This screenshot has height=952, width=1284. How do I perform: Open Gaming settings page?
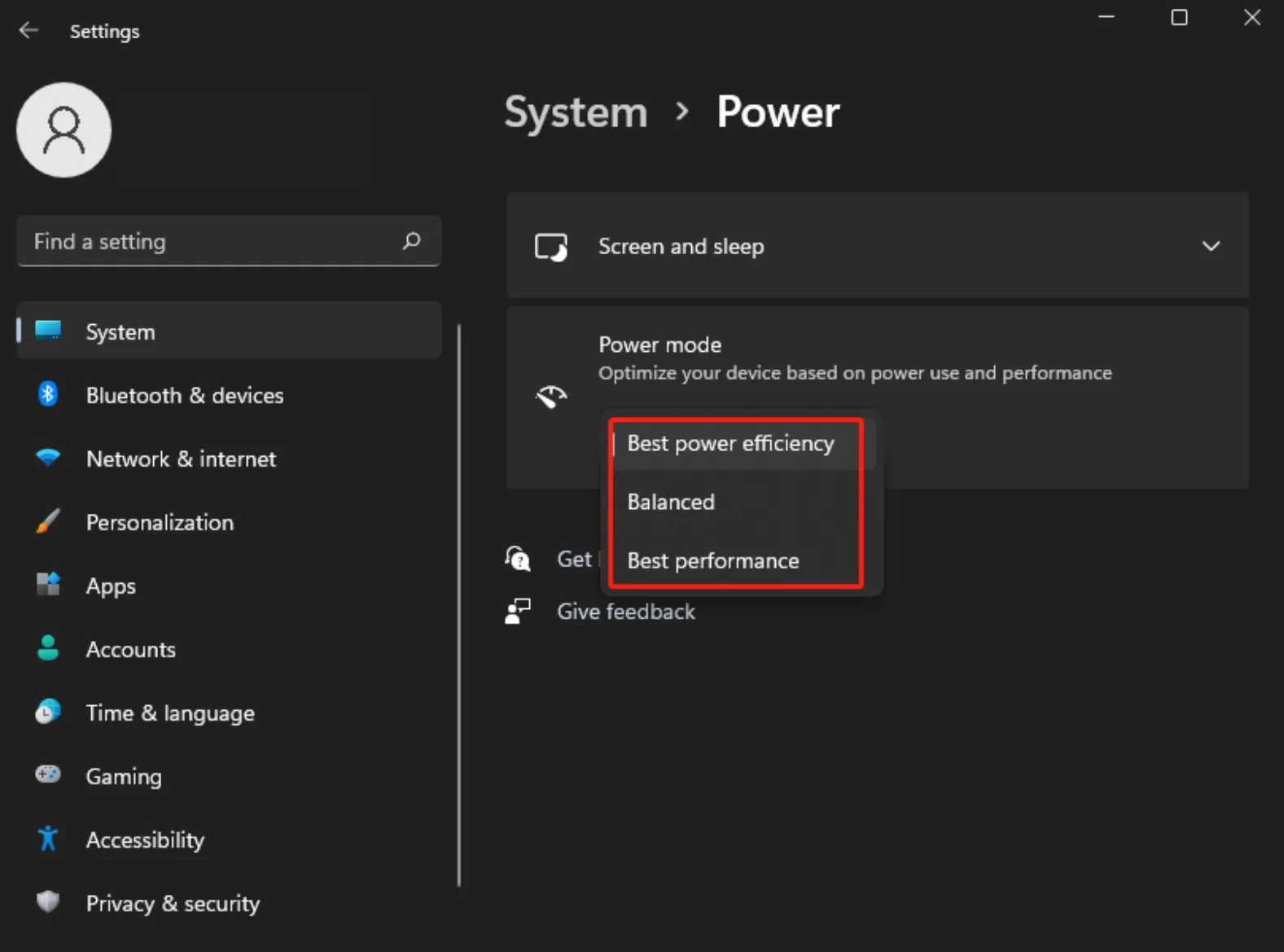(124, 777)
